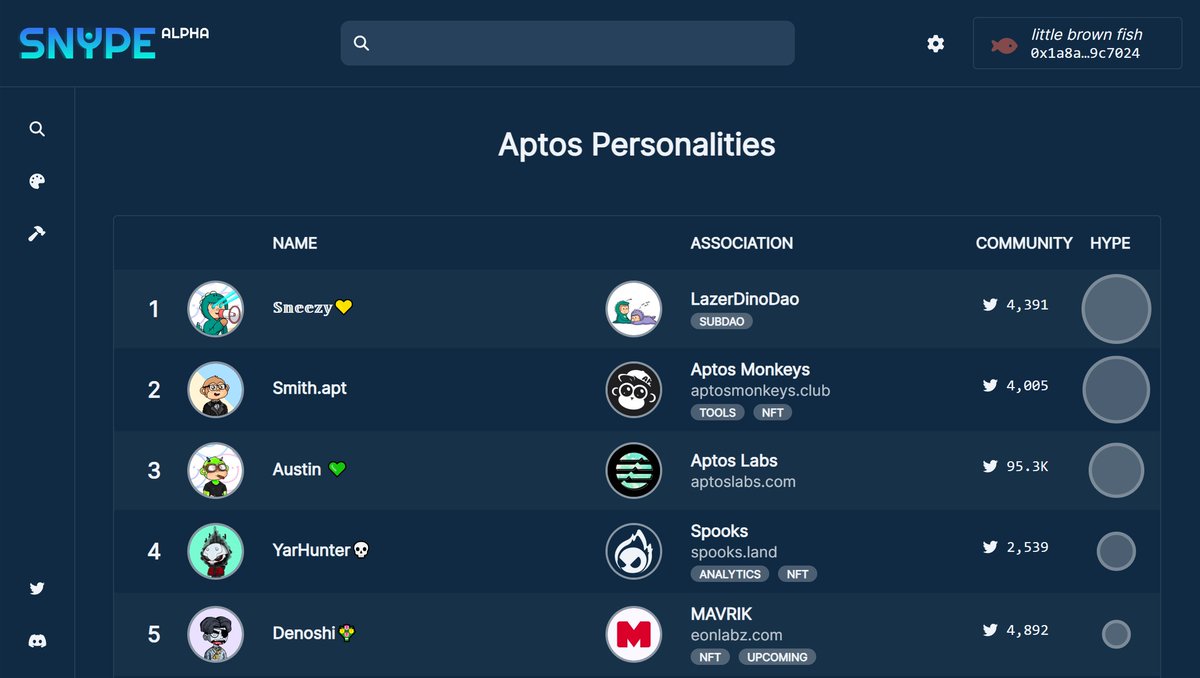Viewport: 1200px width, 678px height.
Task: Select the NFT tag under MAVRIK
Action: coord(711,657)
